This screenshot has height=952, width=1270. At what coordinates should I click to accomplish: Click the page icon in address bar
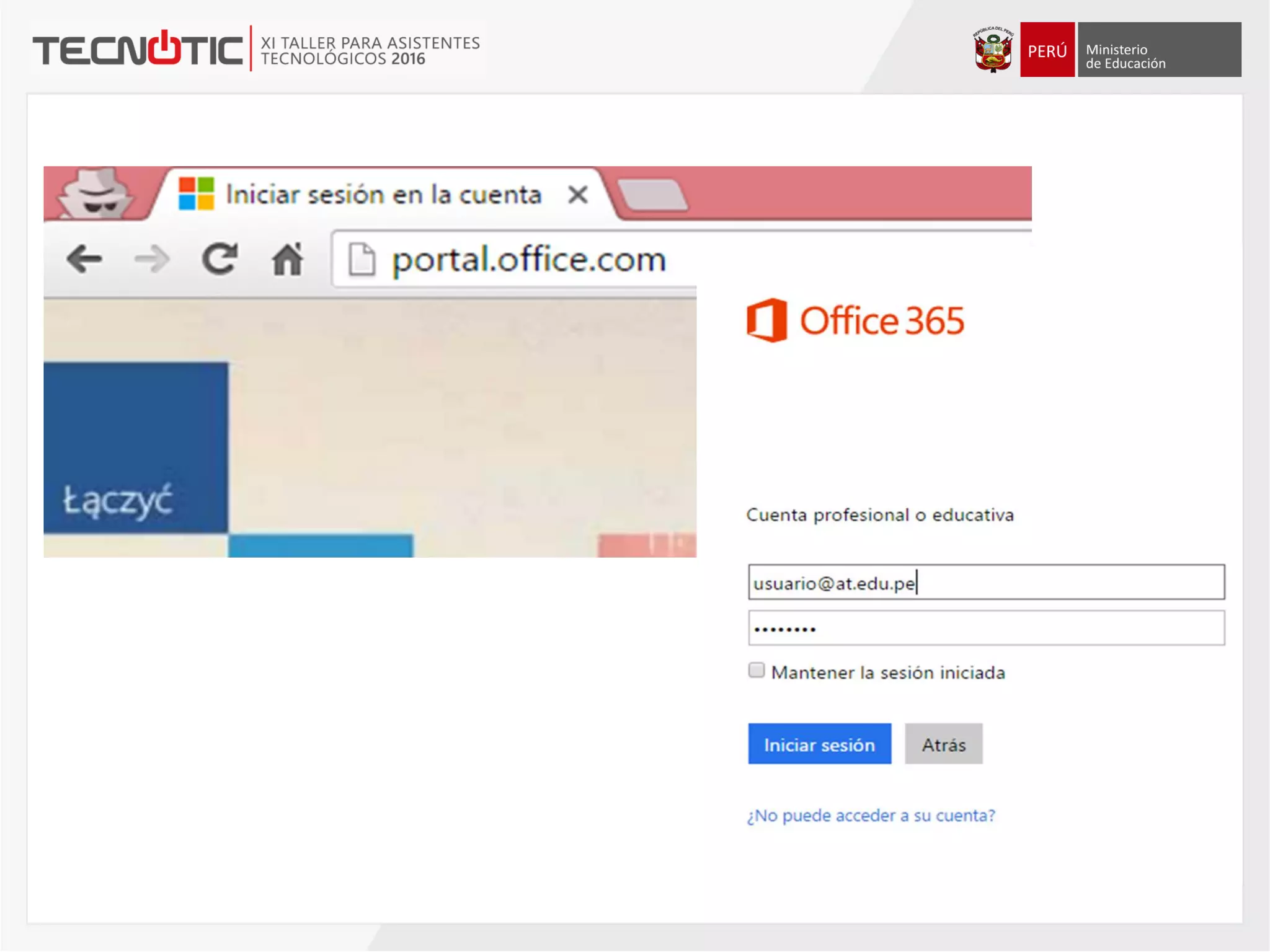[x=362, y=259]
